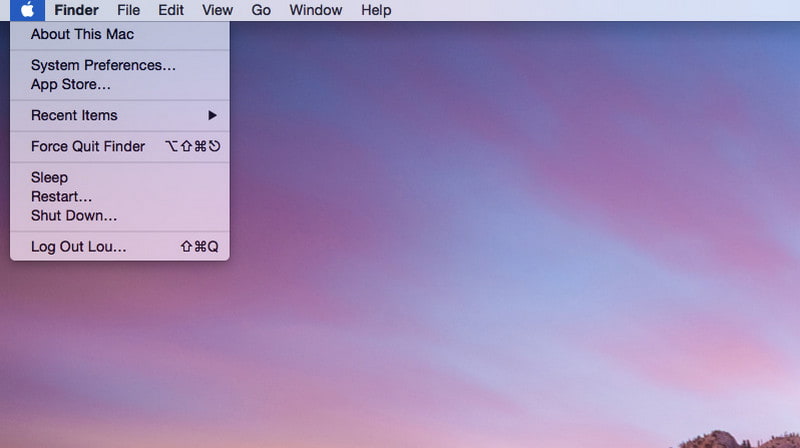Select the Recent Items label

[x=74, y=115]
